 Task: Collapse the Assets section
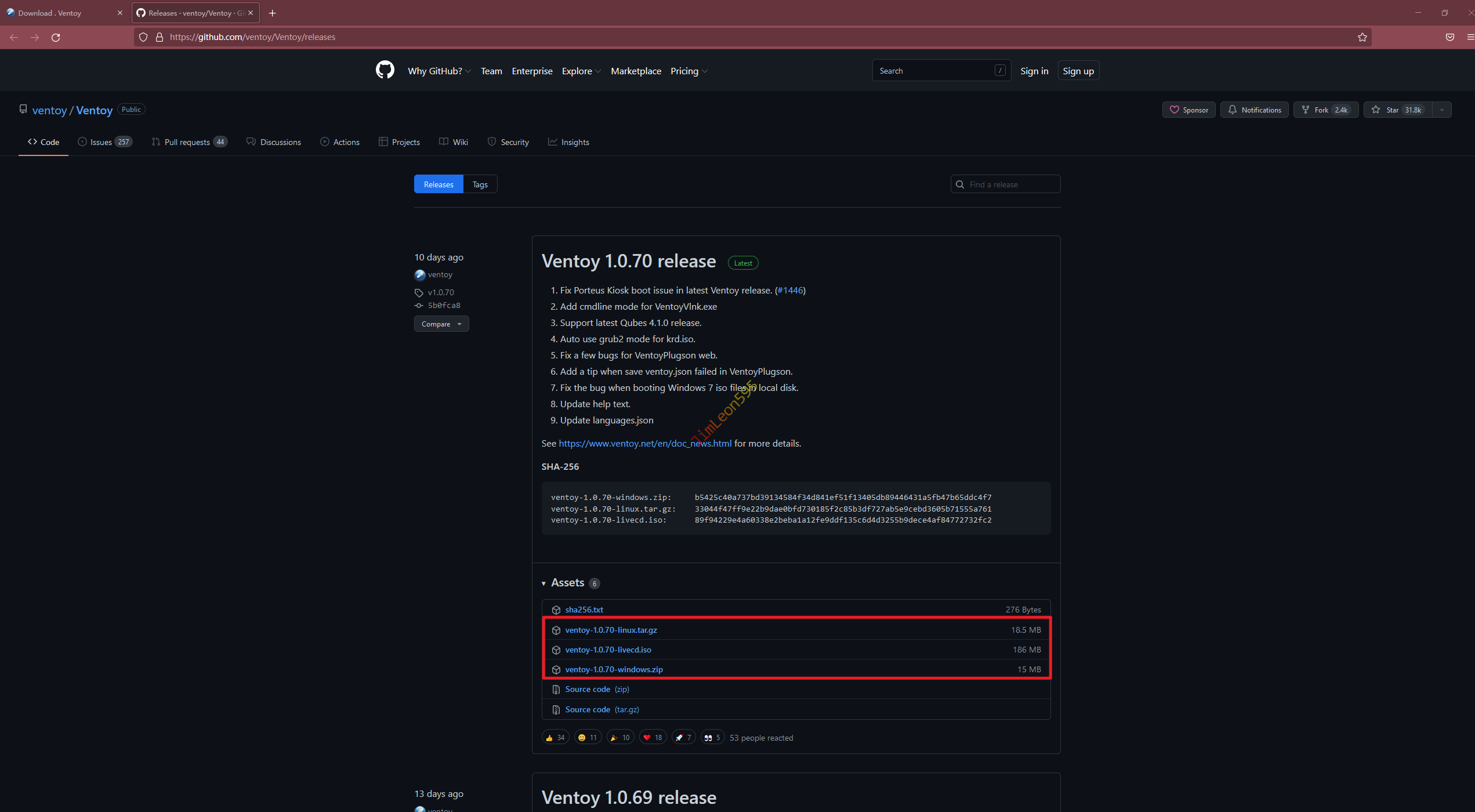tap(543, 583)
